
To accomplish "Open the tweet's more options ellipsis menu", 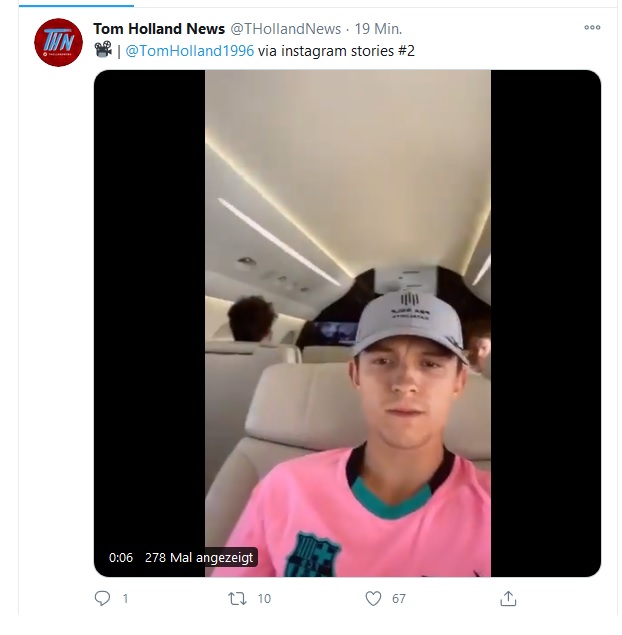I will pyautogui.click(x=592, y=28).
